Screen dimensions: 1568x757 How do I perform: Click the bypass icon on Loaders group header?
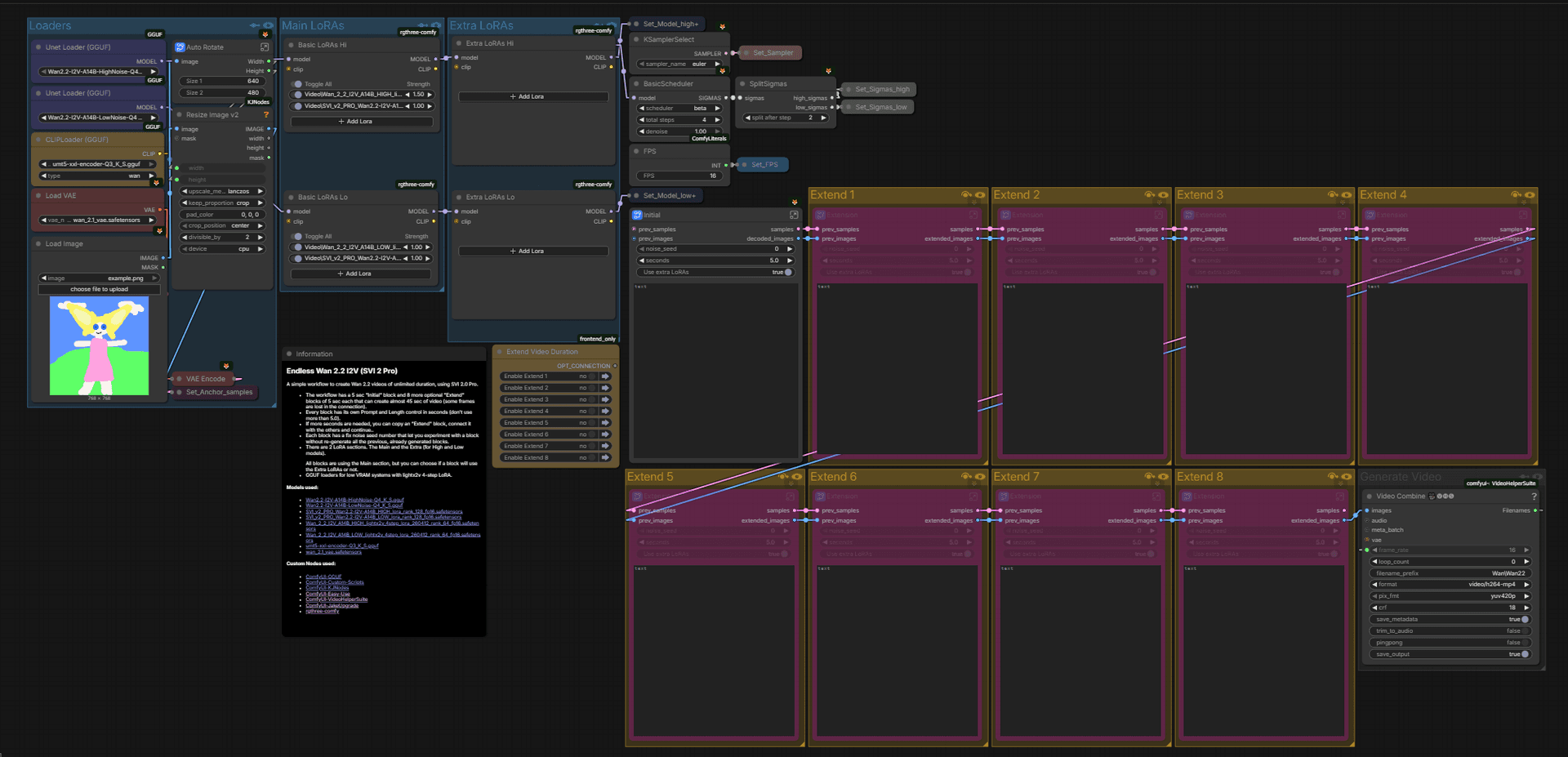tap(255, 26)
